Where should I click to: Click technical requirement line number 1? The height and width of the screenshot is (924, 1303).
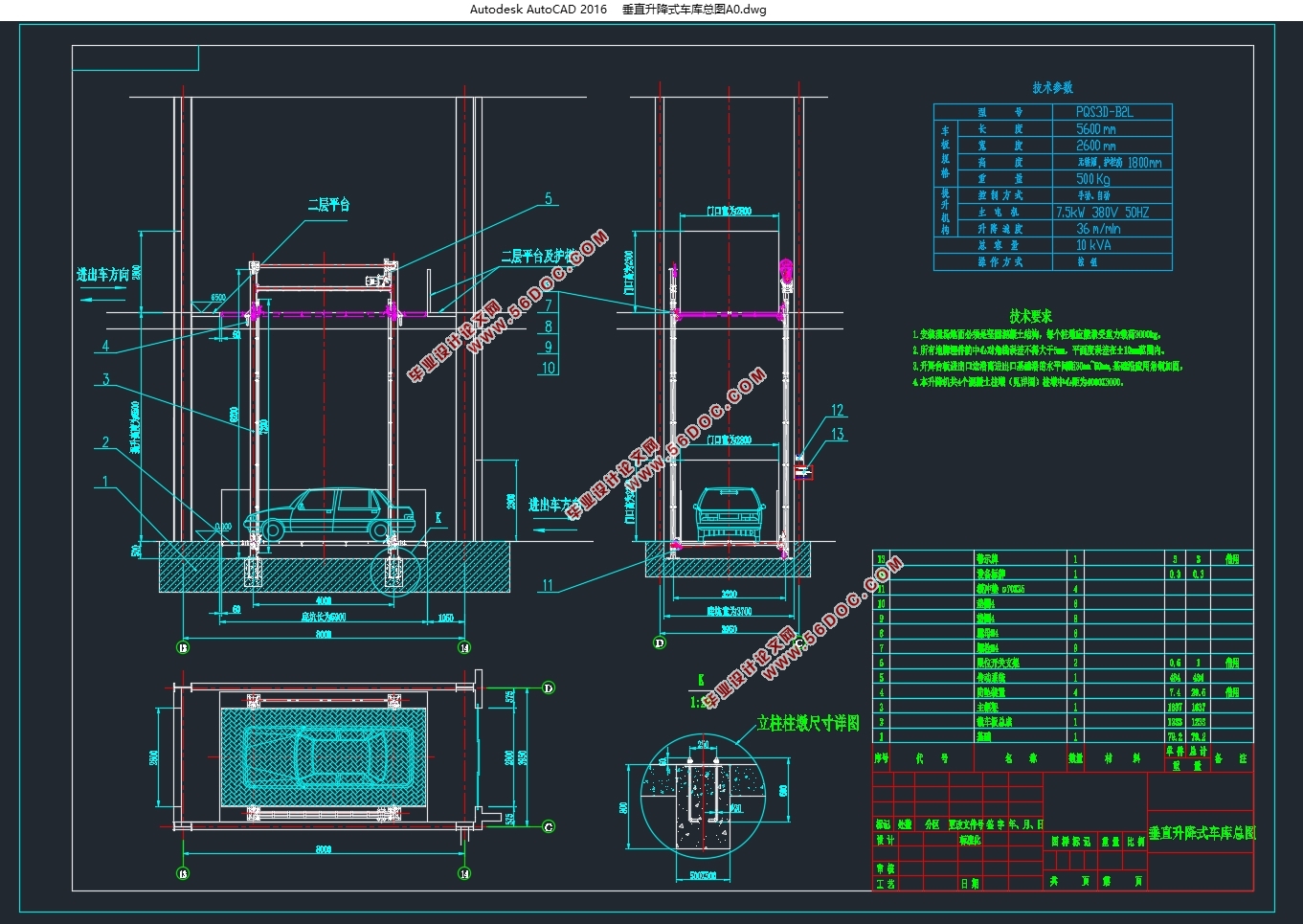[x=1038, y=334]
